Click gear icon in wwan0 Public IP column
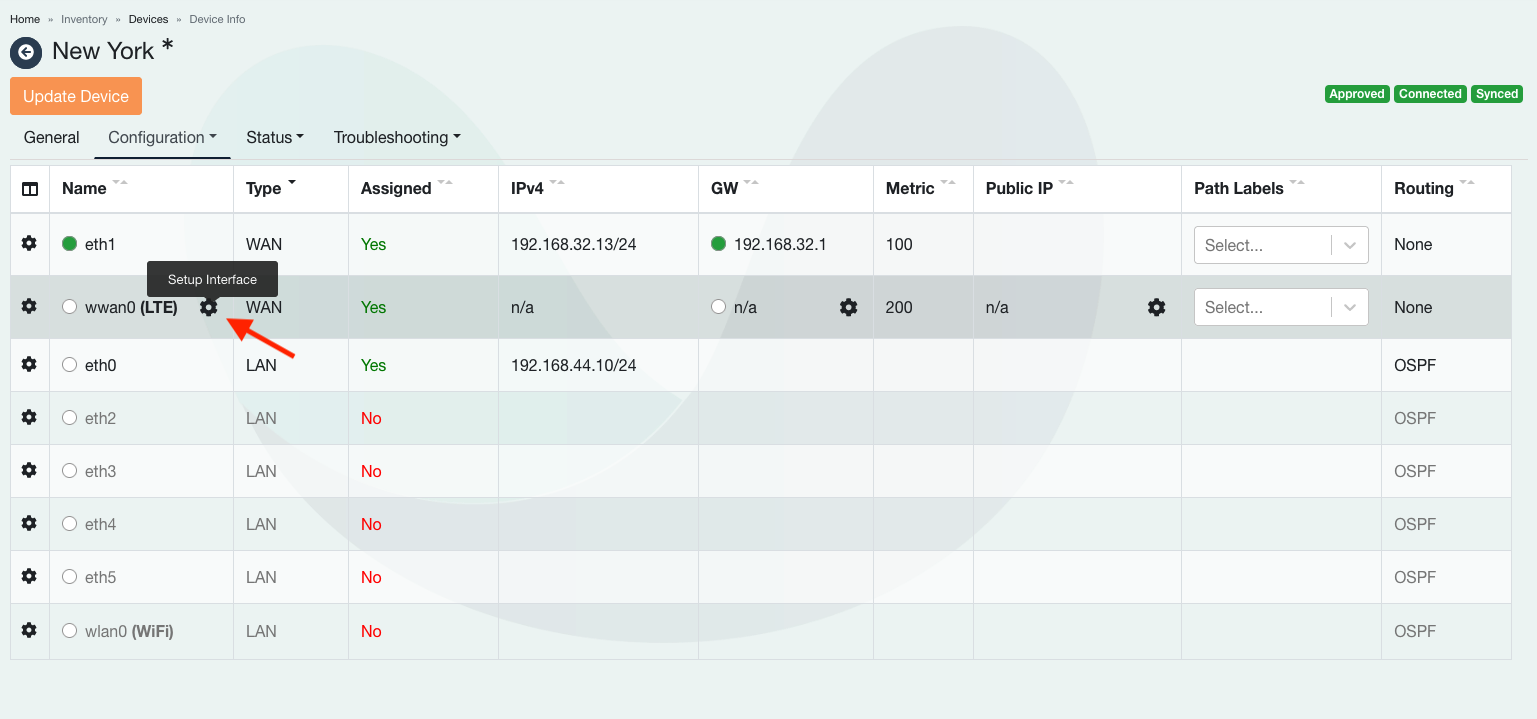Viewport: 1537px width, 719px height. click(1156, 308)
